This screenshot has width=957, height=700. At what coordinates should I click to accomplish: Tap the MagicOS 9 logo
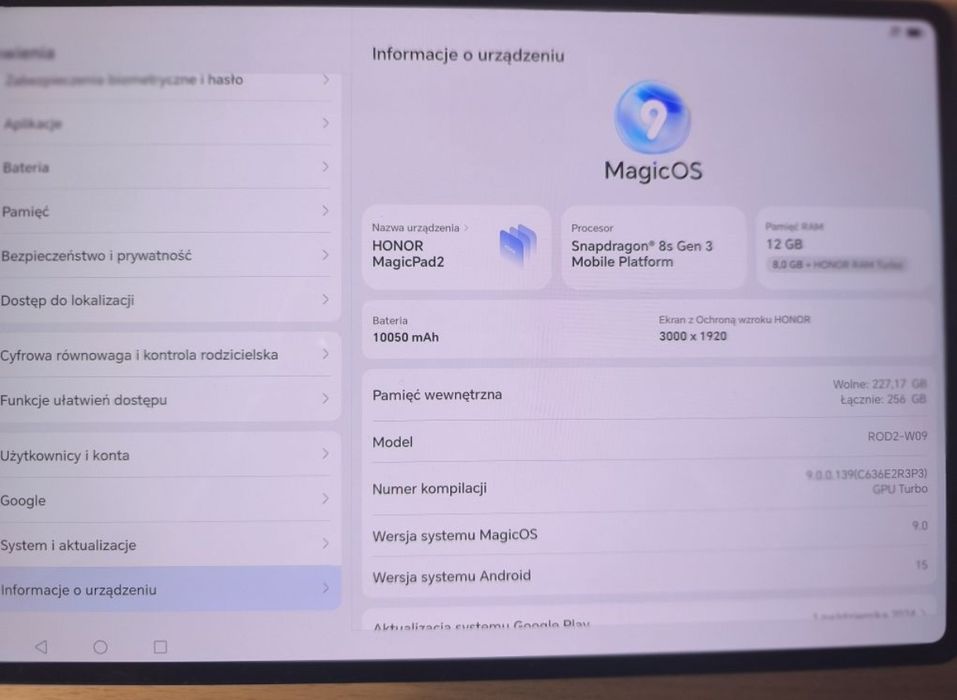coord(652,117)
